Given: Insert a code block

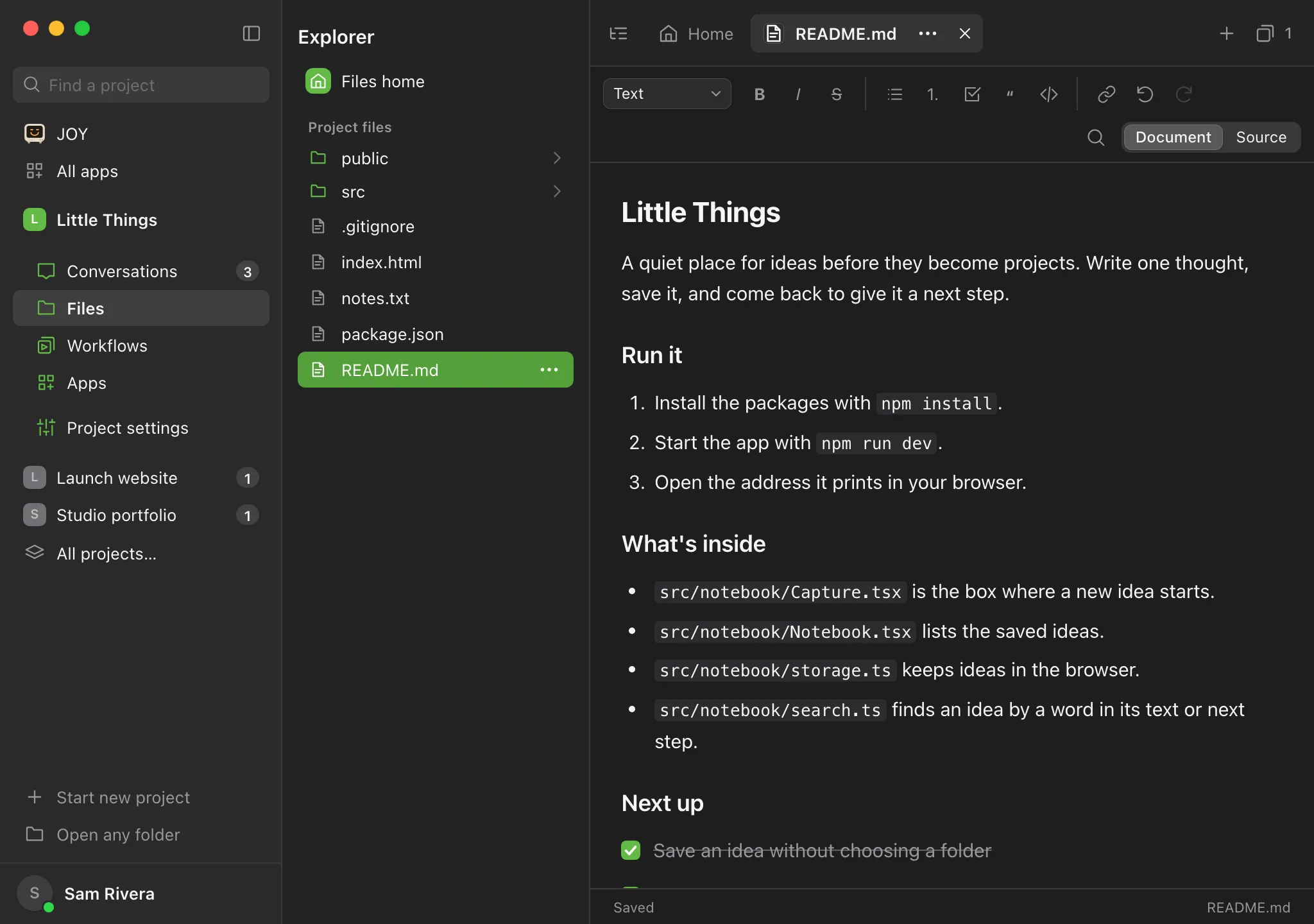Looking at the screenshot, I should [1049, 94].
